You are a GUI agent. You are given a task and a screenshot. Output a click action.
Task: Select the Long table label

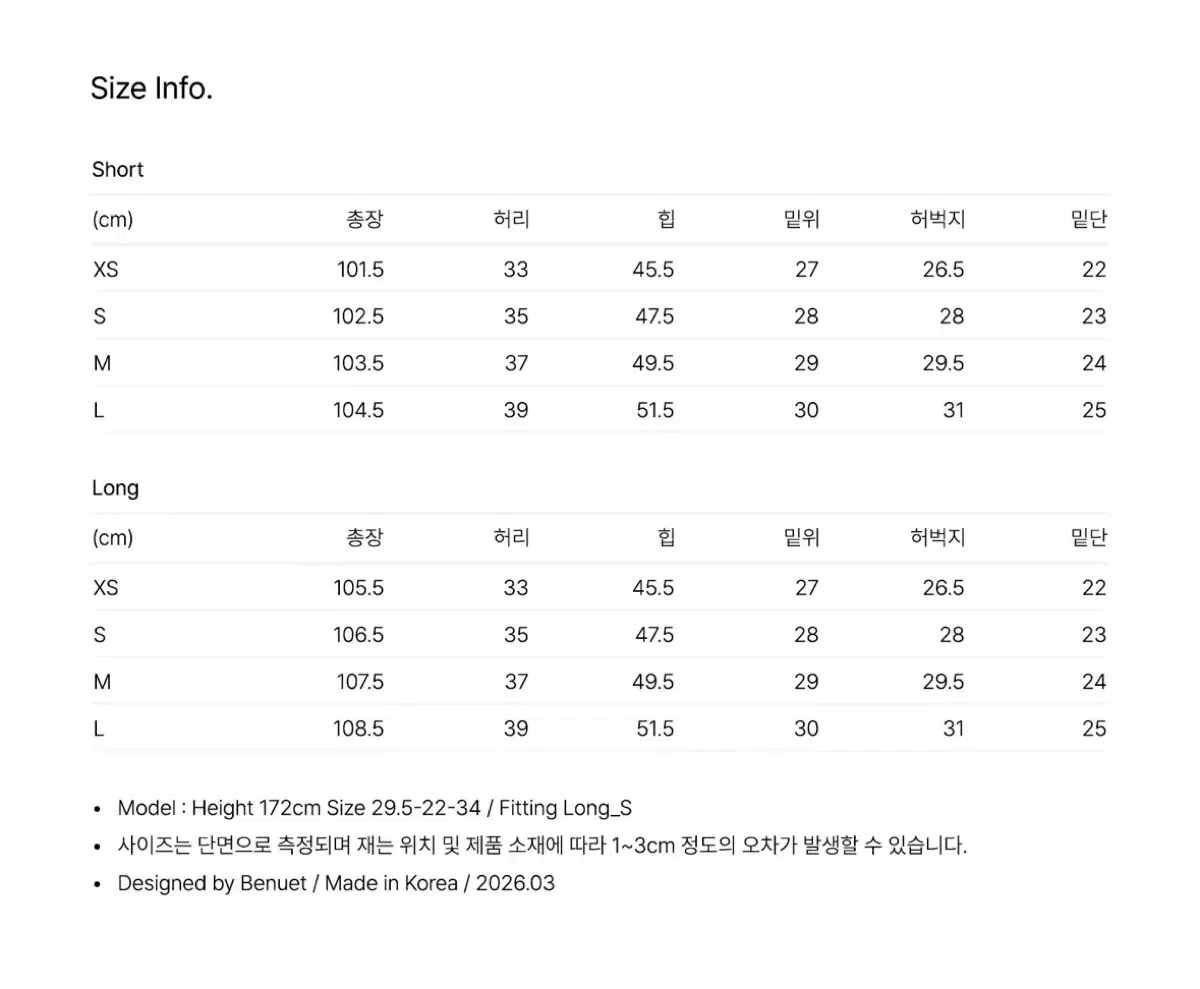coord(115,489)
